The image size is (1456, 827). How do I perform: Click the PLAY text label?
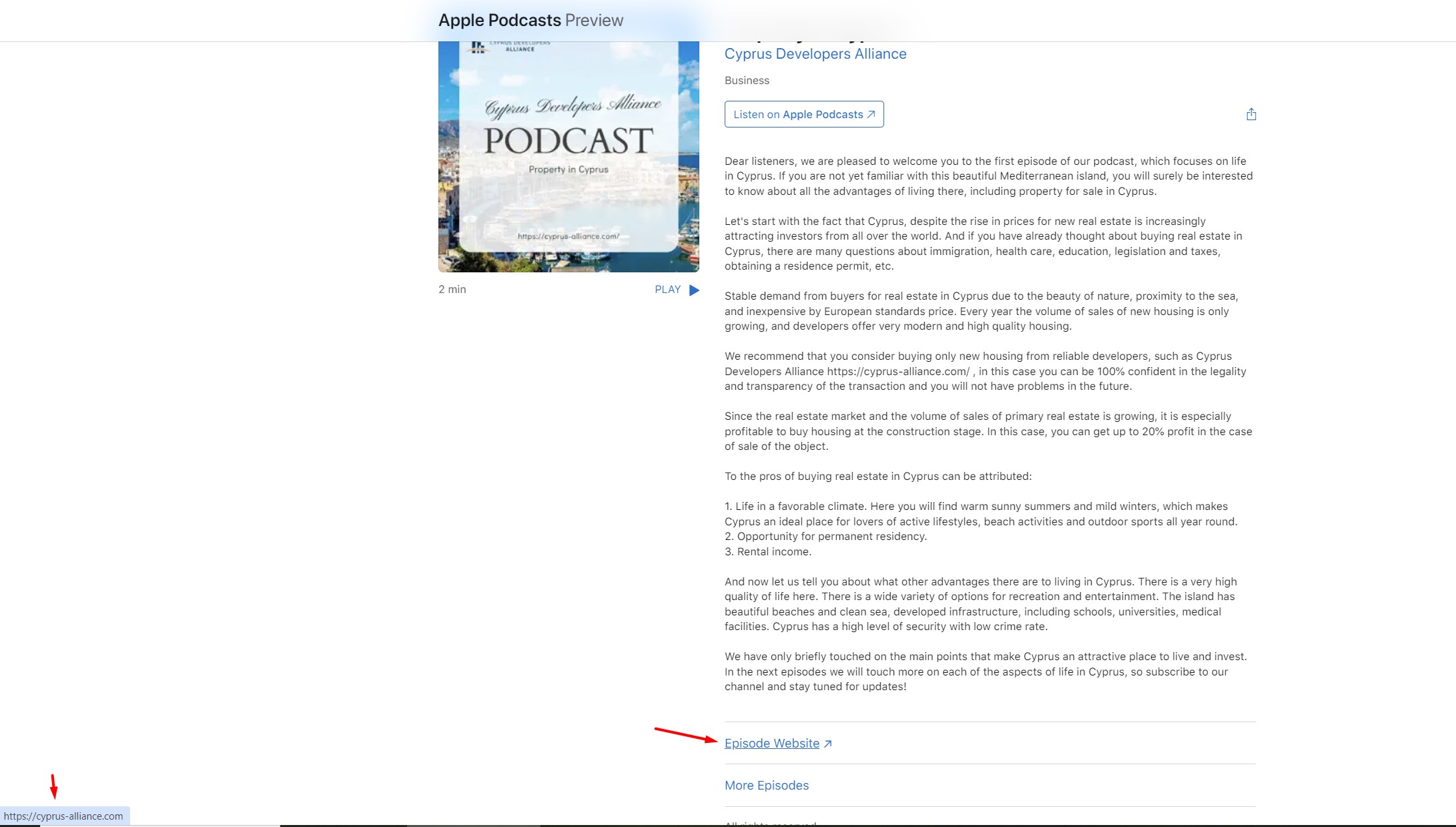[x=666, y=289]
